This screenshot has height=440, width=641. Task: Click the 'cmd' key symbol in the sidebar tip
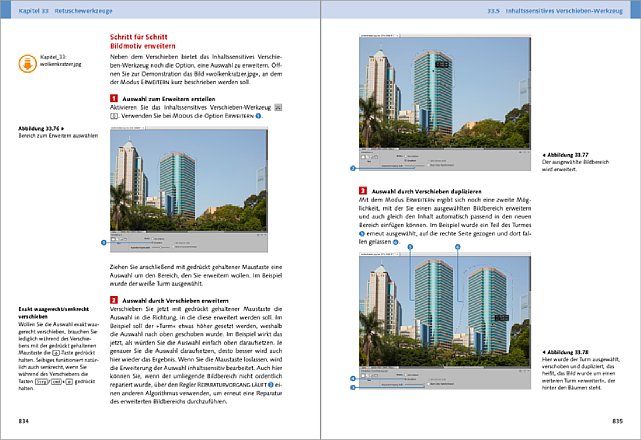(56, 382)
